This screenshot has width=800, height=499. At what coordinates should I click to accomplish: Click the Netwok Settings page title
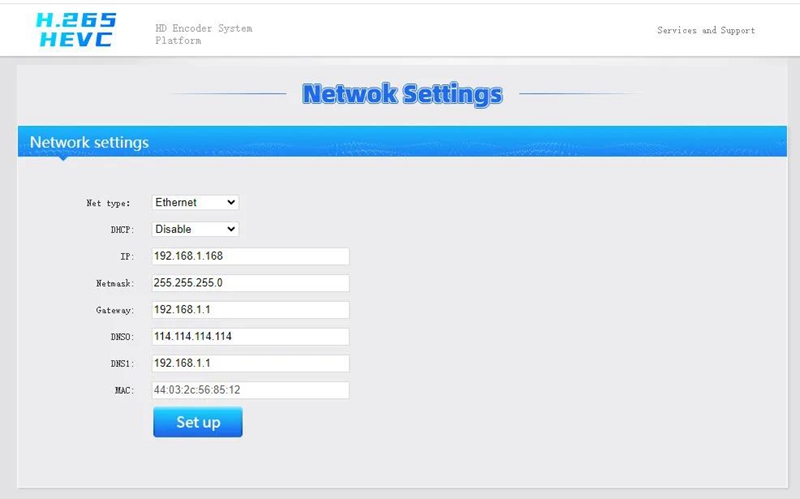click(x=402, y=94)
